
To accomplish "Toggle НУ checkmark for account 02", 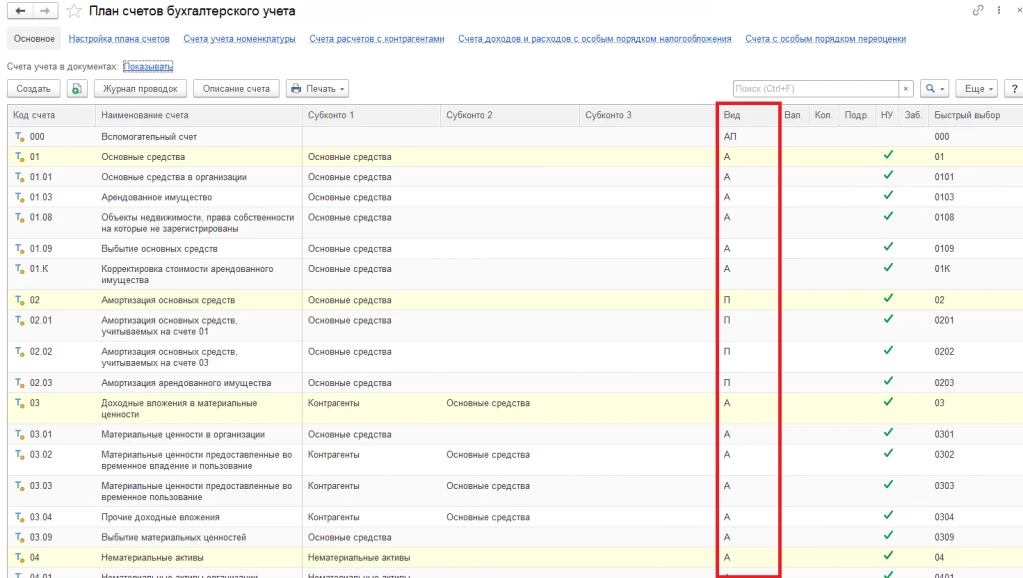I will click(x=888, y=299).
